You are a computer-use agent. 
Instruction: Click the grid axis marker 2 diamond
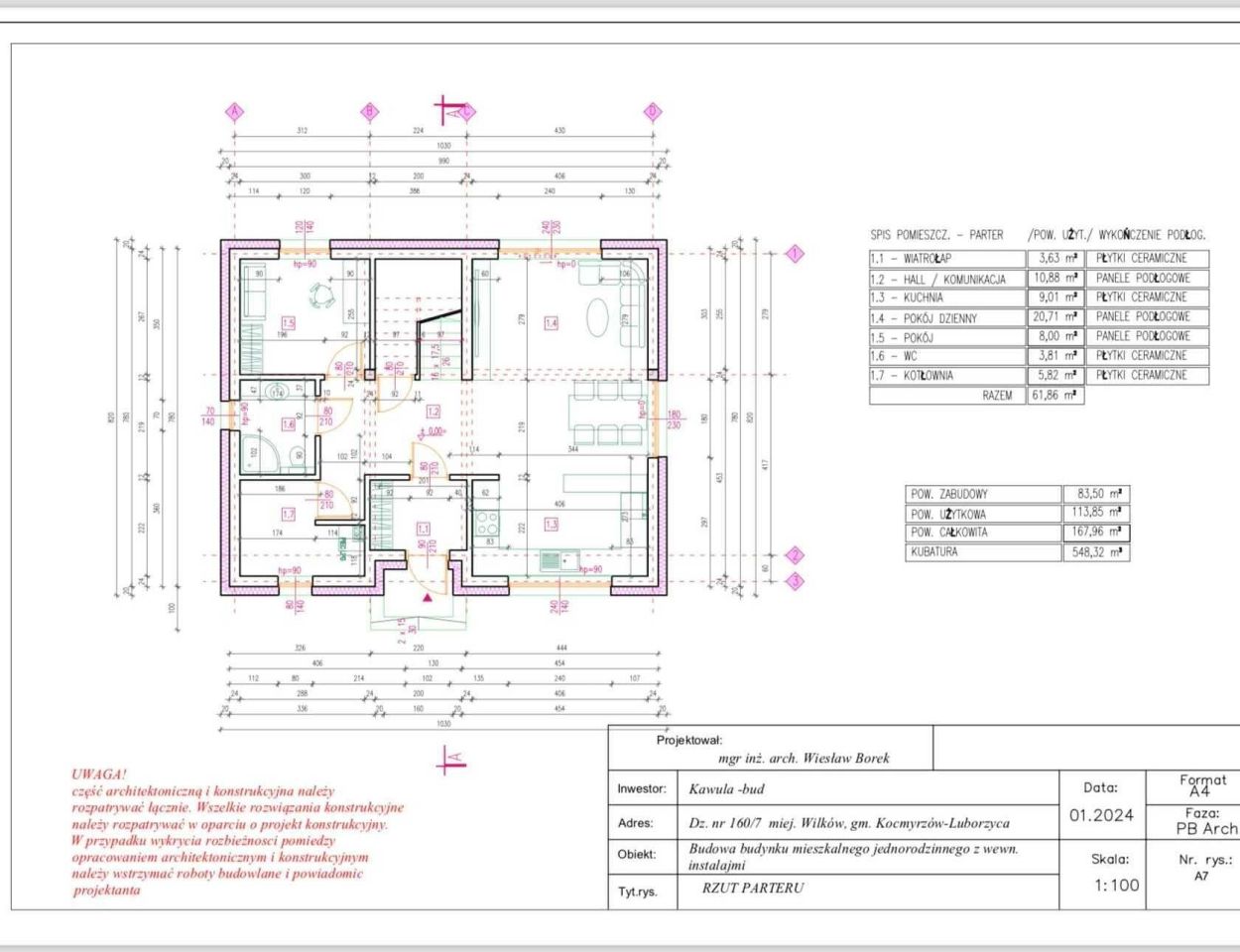tap(794, 555)
